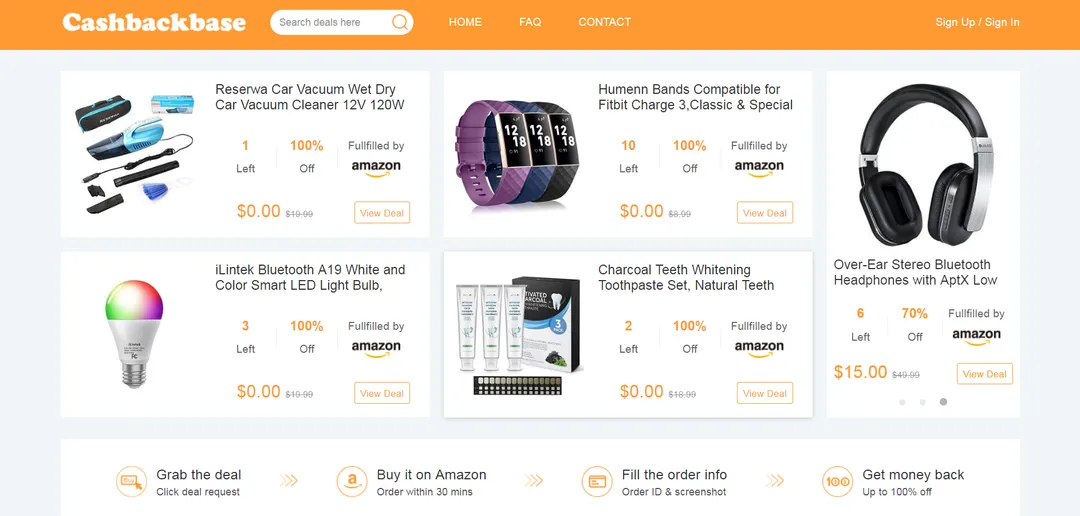This screenshot has height=516, width=1080.
Task: Open the iLintek LED light bulb image
Action: click(134, 333)
